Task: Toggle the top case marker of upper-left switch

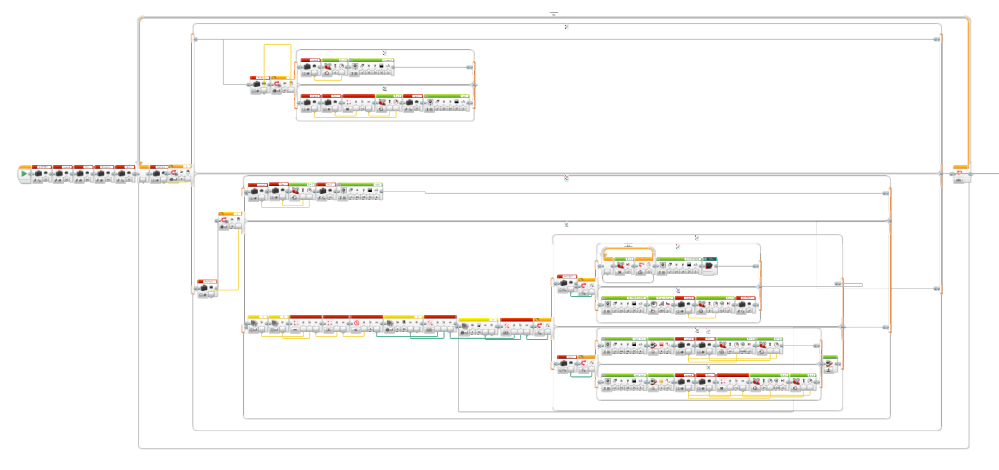Action: click(x=385, y=52)
